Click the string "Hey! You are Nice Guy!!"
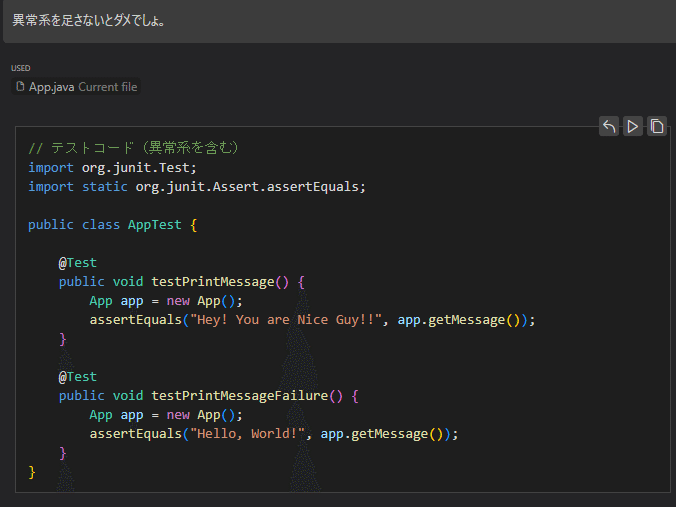This screenshot has width=676, height=507. tap(286, 320)
